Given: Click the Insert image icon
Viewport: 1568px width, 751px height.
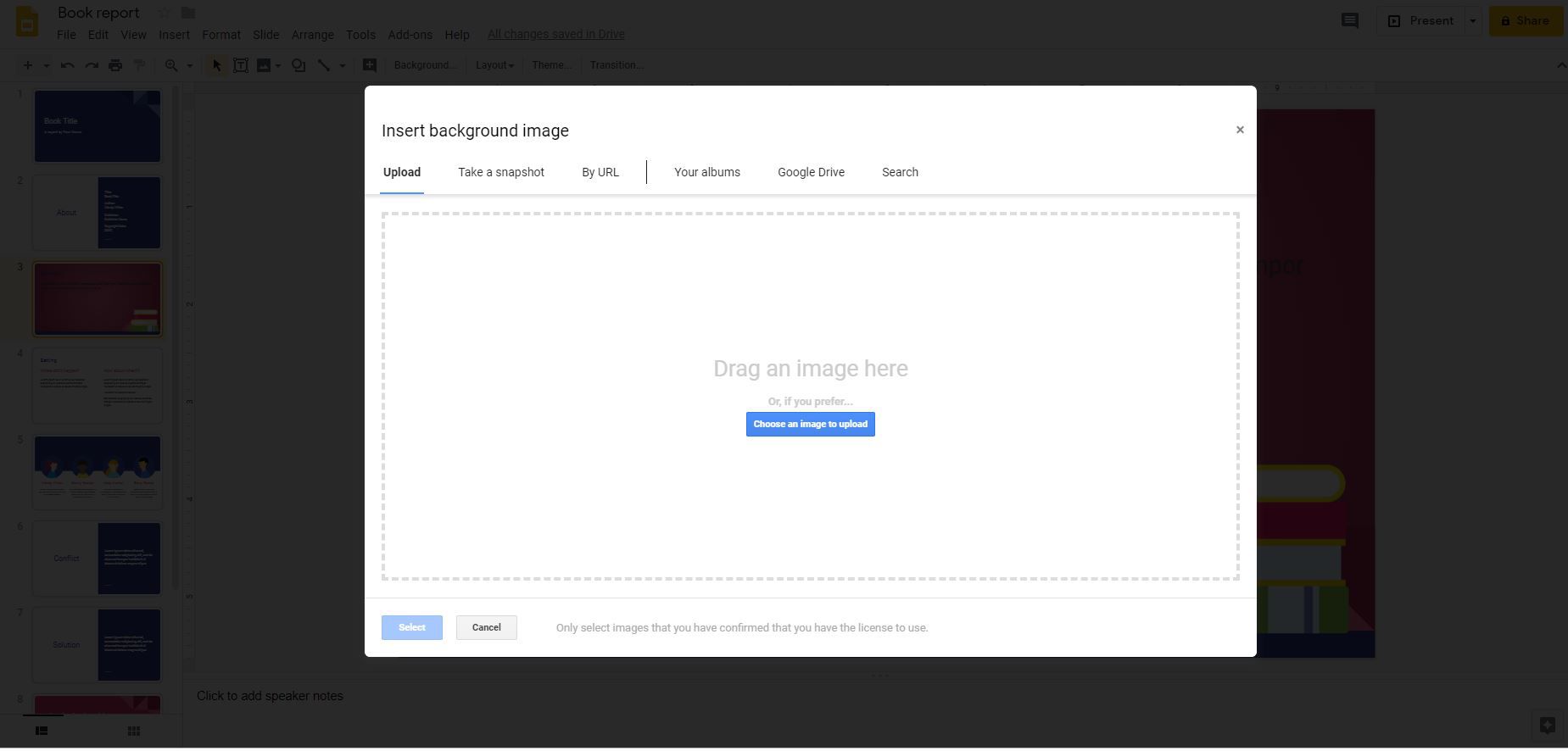Looking at the screenshot, I should [x=264, y=65].
